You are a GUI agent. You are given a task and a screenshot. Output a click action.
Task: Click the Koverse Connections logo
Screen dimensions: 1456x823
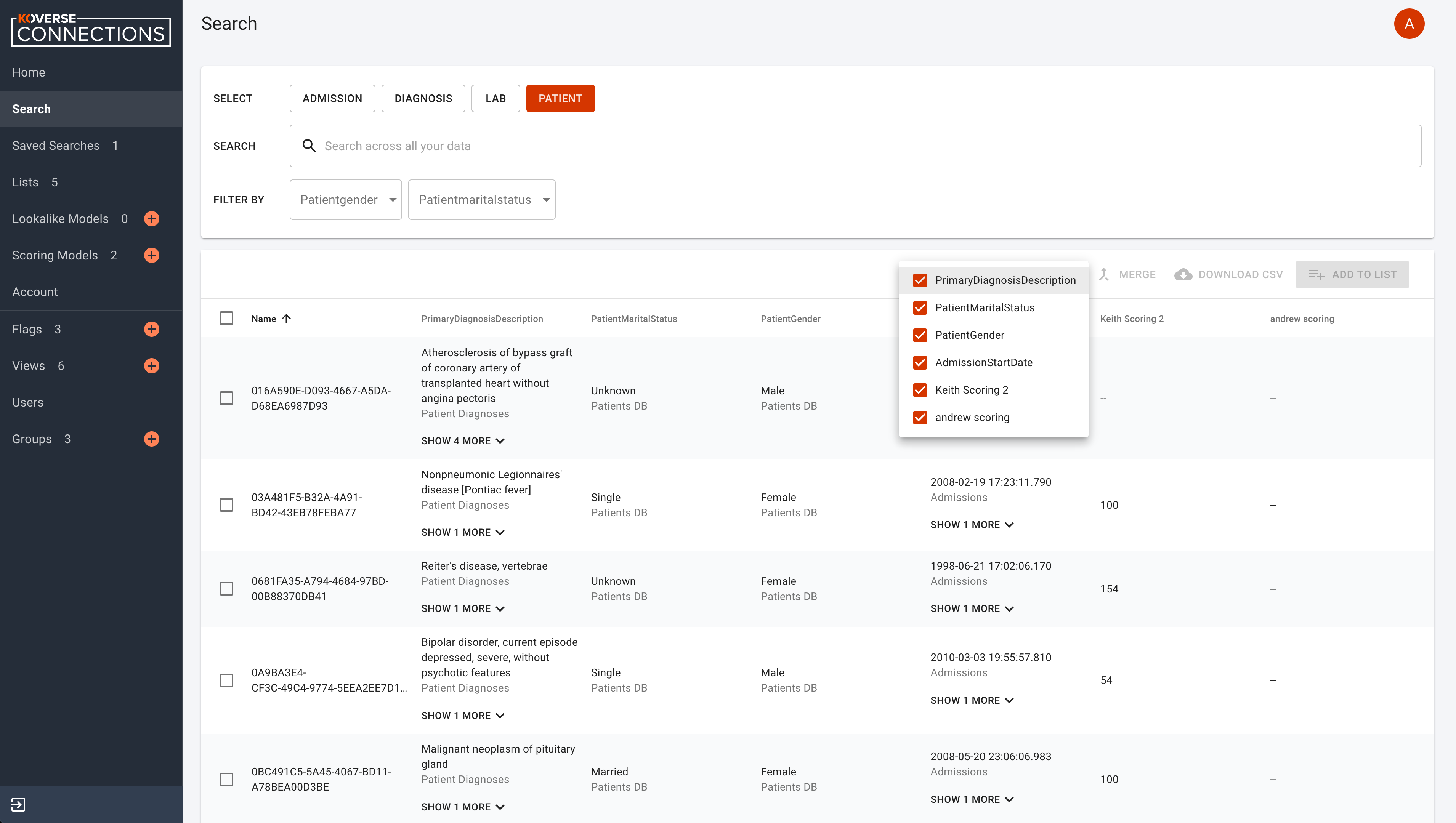point(91,30)
